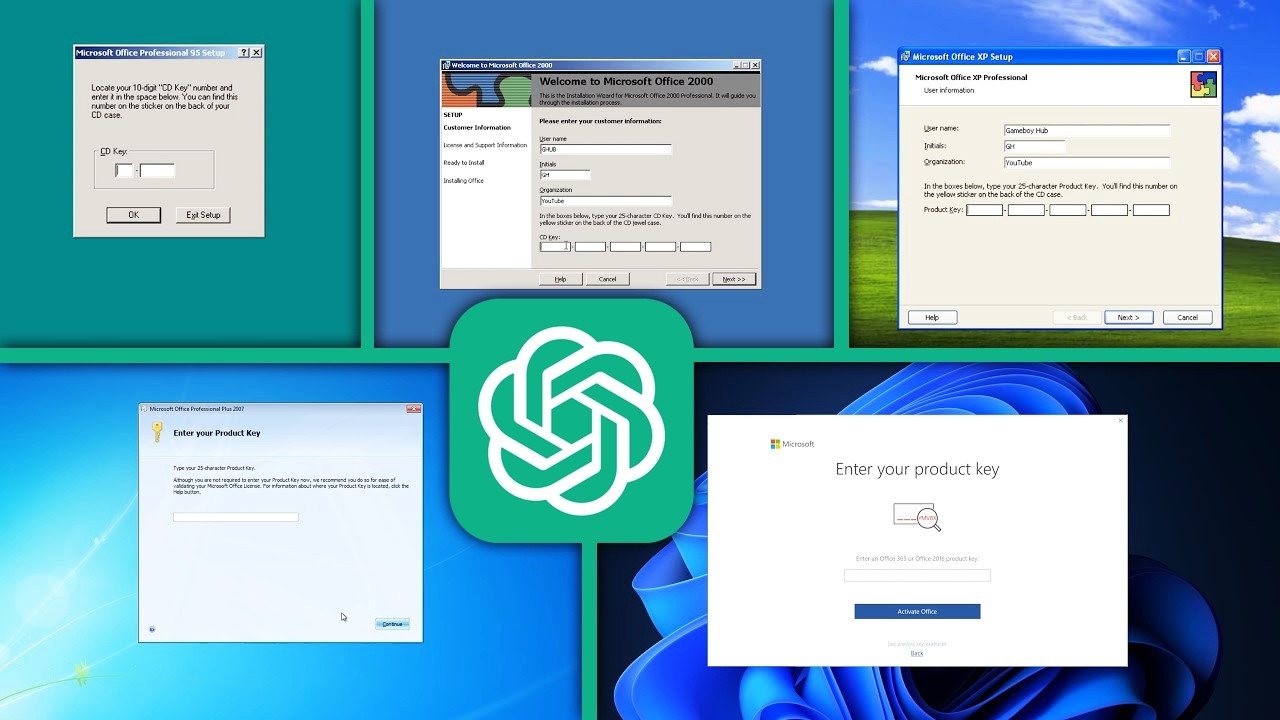The width and height of the screenshot is (1280, 720).
Task: Minimize the Office XP Setup window
Action: point(1184,57)
